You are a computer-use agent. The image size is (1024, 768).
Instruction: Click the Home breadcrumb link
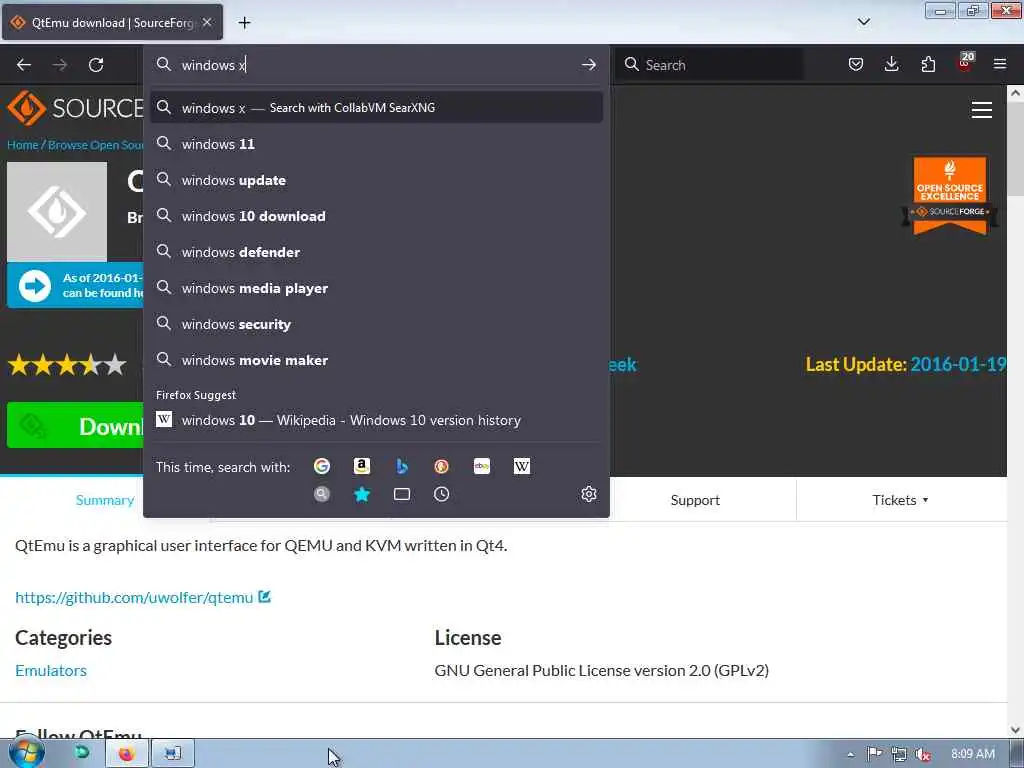click(23, 145)
